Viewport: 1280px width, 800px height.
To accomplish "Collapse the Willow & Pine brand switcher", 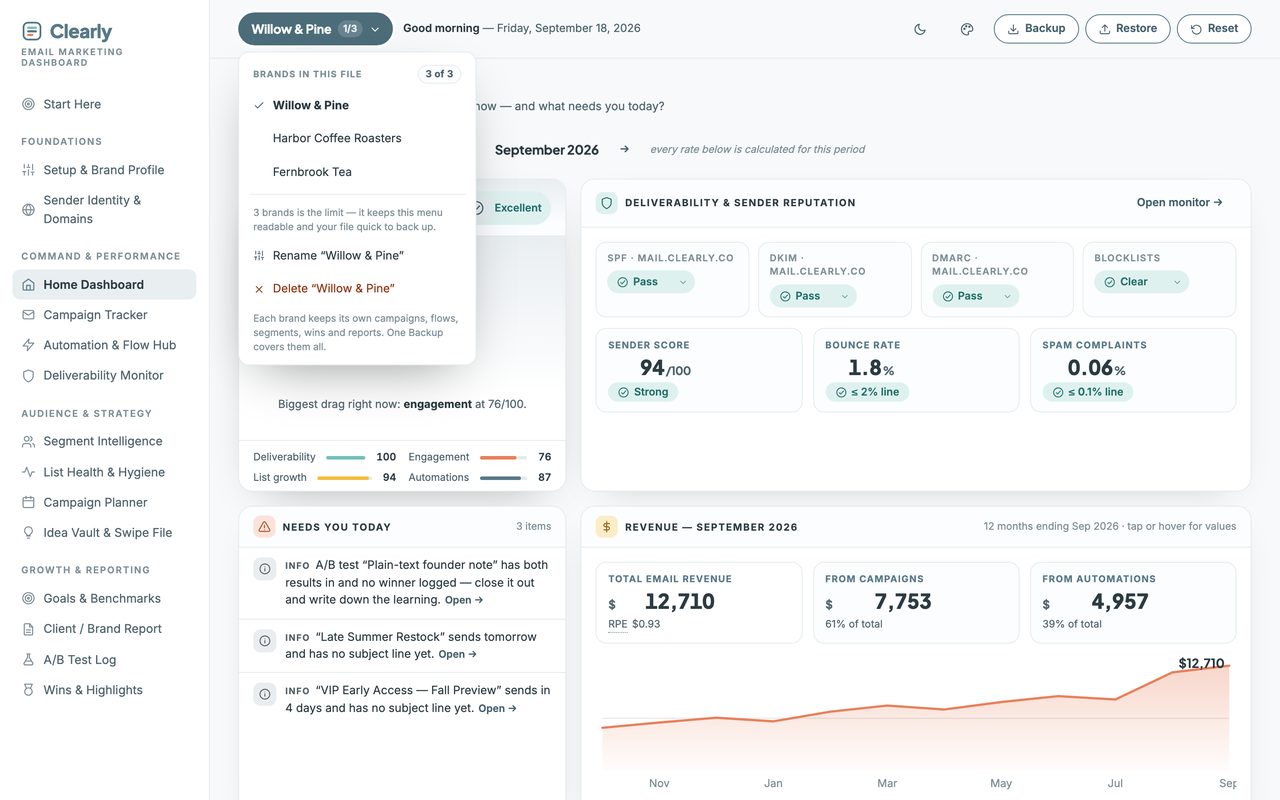I will point(315,29).
